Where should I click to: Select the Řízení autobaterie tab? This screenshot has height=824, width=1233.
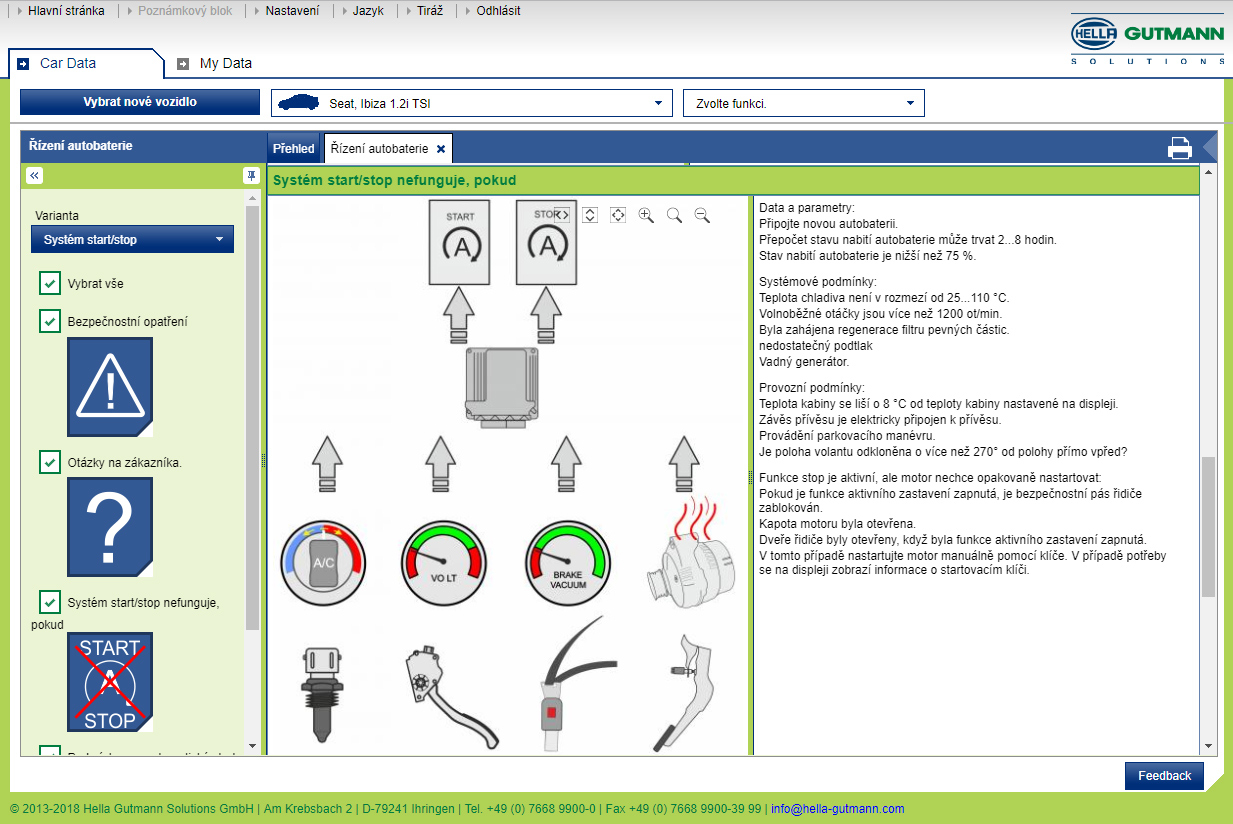(x=379, y=148)
